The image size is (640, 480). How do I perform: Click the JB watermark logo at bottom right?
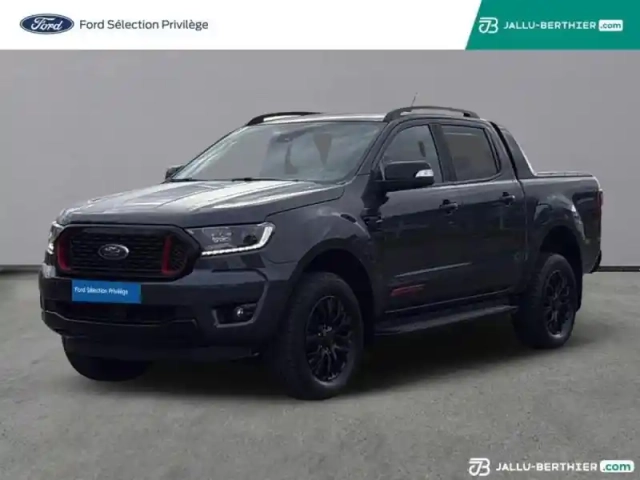click(x=479, y=467)
